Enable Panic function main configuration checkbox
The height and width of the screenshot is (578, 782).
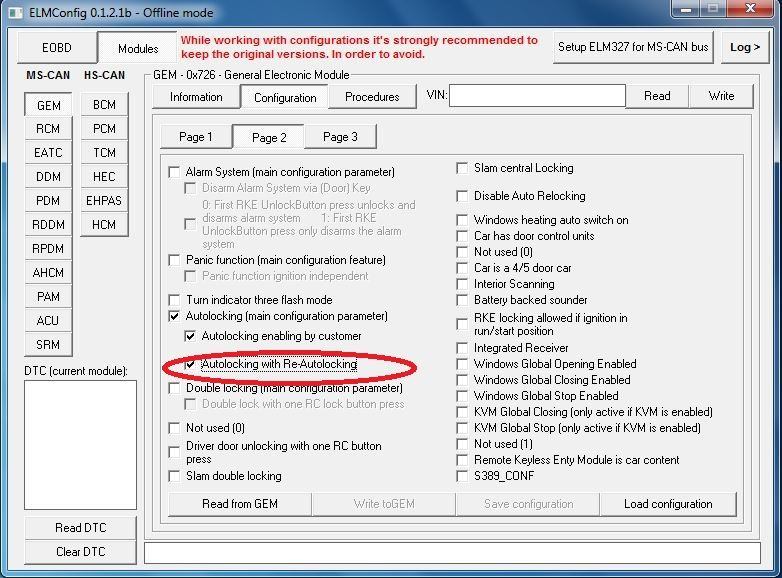[174, 260]
